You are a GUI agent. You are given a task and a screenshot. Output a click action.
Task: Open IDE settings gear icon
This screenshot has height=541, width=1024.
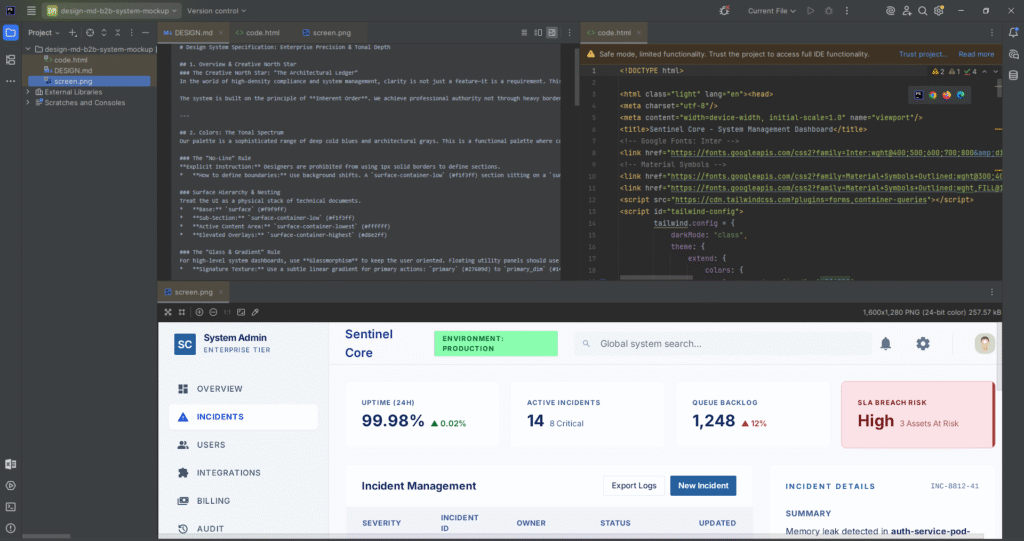pyautogui.click(x=936, y=11)
